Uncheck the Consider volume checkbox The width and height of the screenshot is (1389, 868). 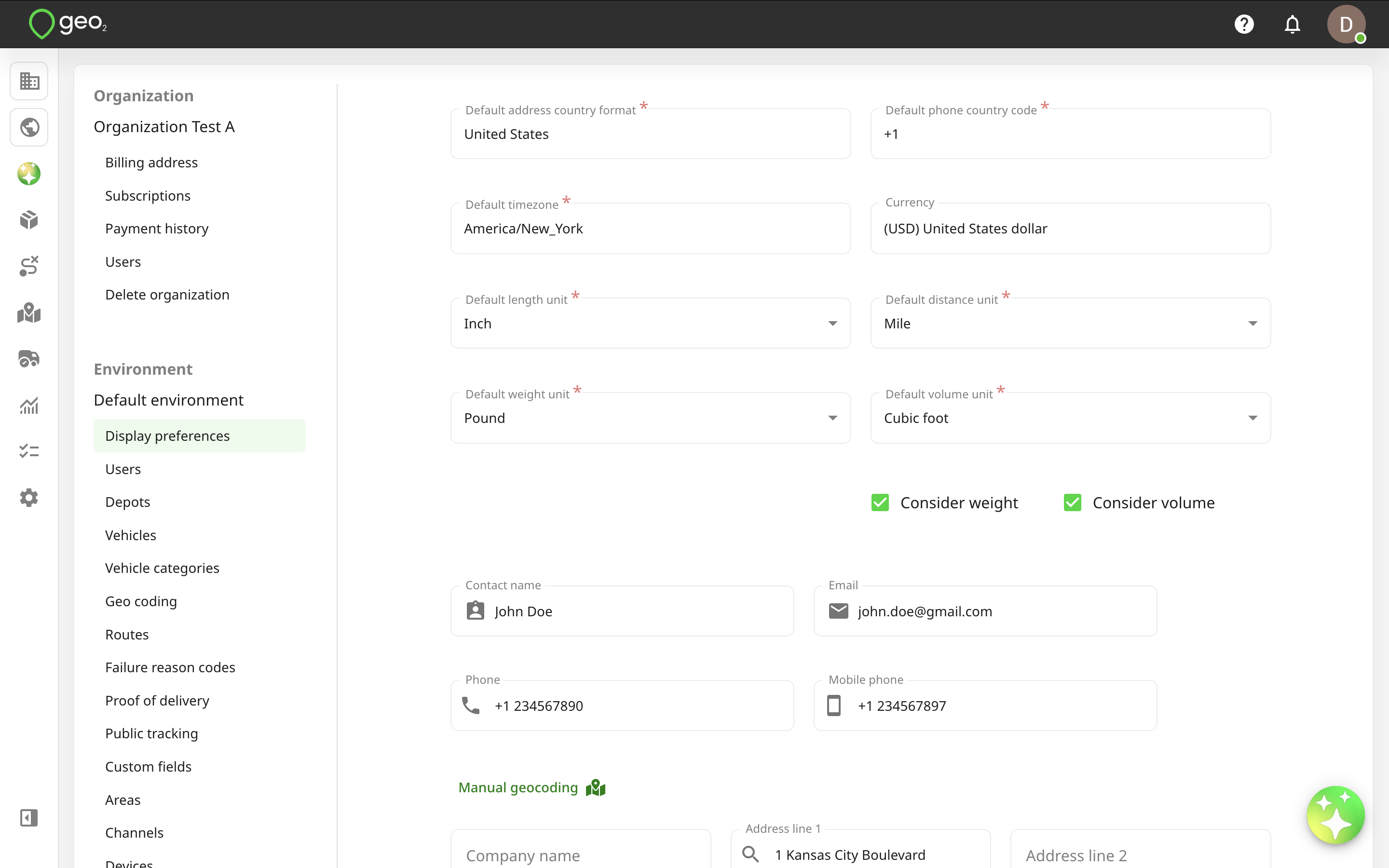pyautogui.click(x=1072, y=502)
